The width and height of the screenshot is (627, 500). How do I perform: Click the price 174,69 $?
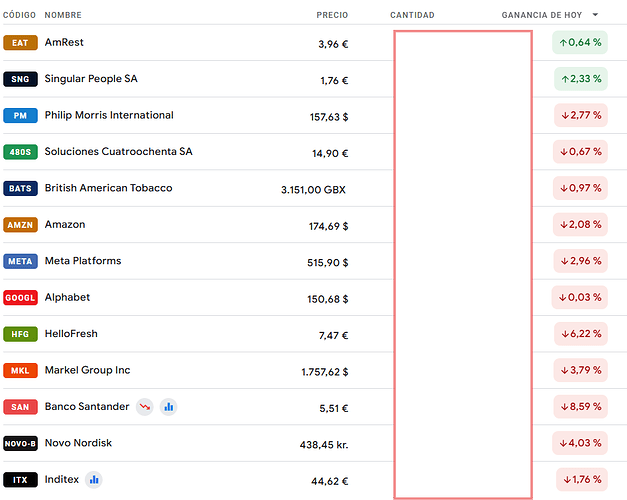pyautogui.click(x=328, y=226)
